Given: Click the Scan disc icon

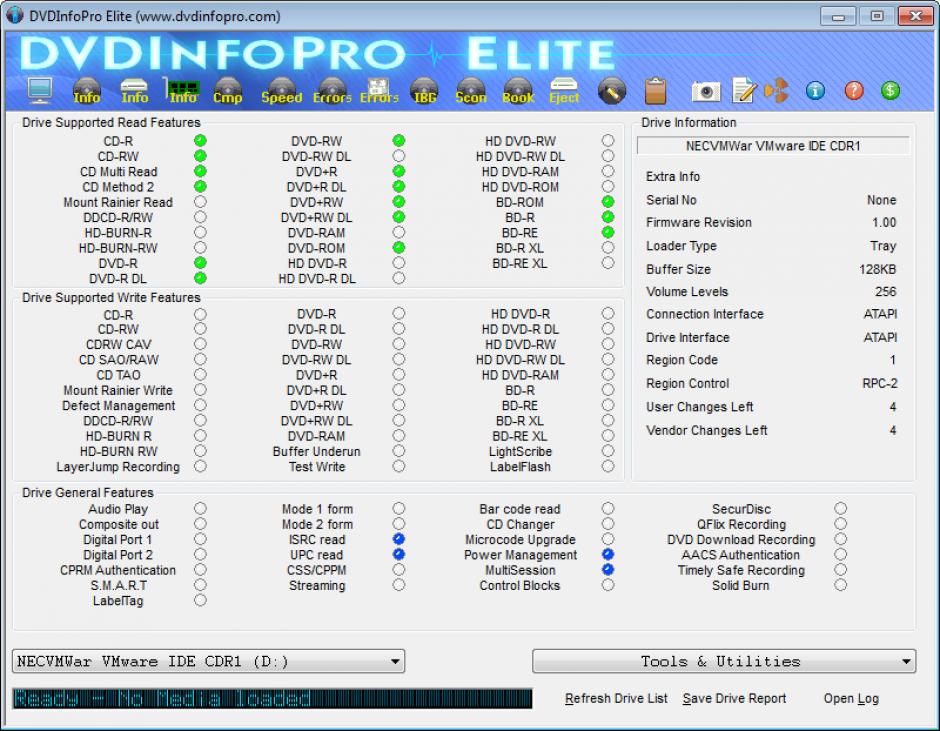Looking at the screenshot, I should [x=471, y=91].
